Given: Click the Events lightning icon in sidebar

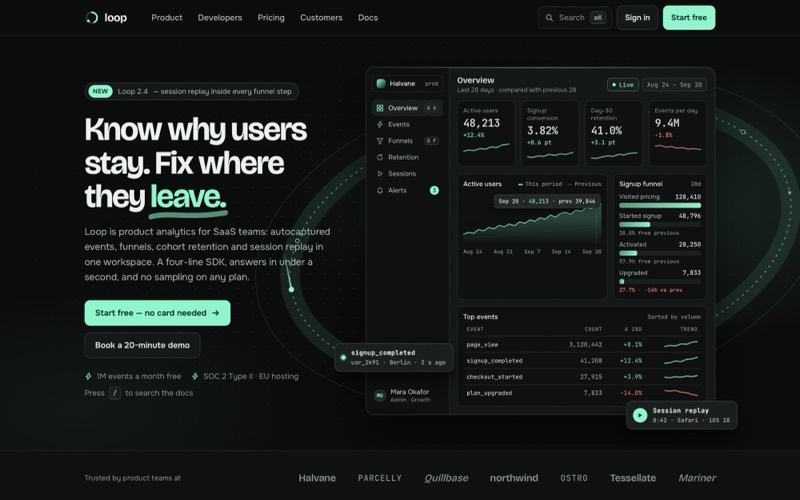Looking at the screenshot, I should (380, 124).
